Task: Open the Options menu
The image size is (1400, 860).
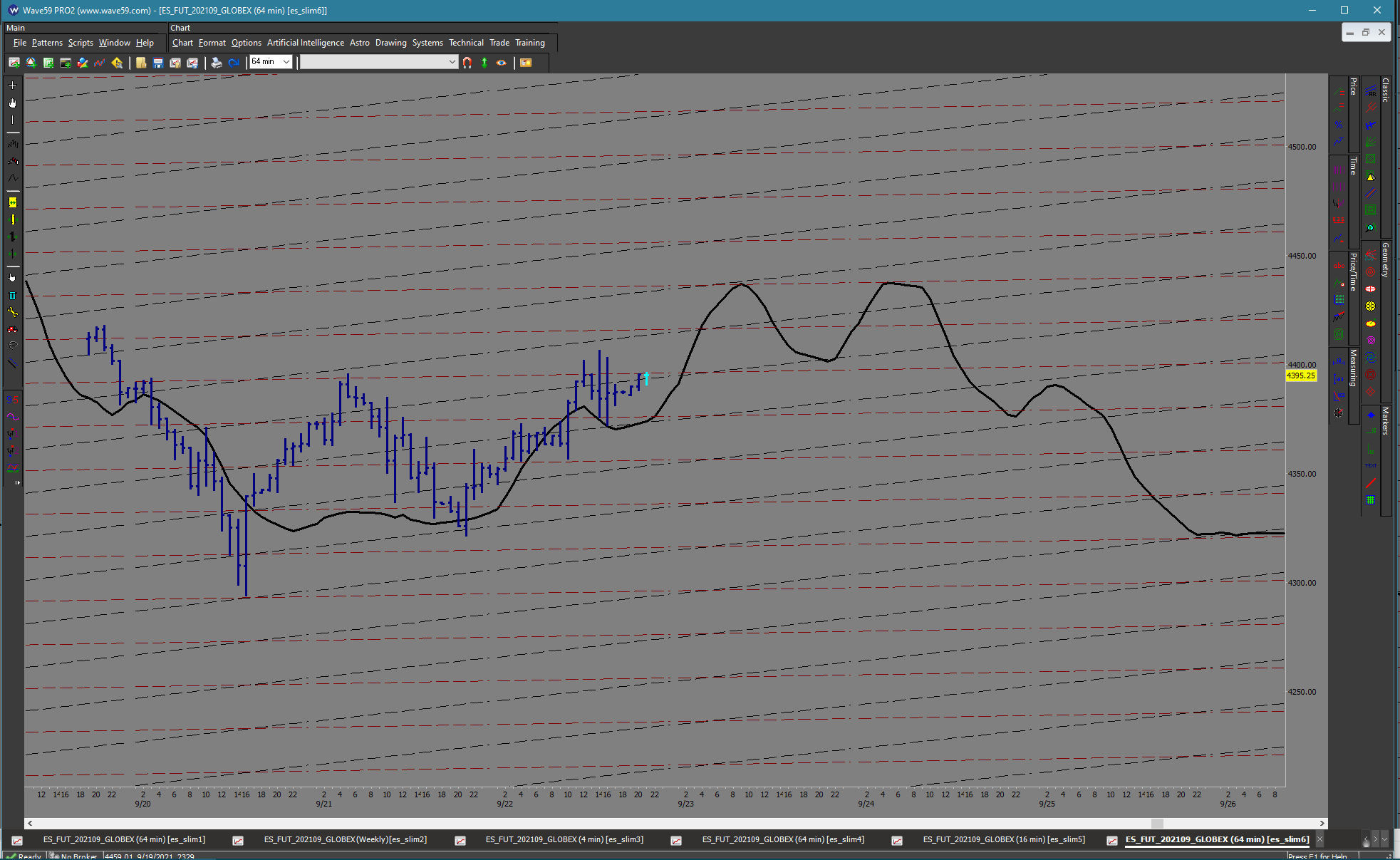Action: (247, 43)
